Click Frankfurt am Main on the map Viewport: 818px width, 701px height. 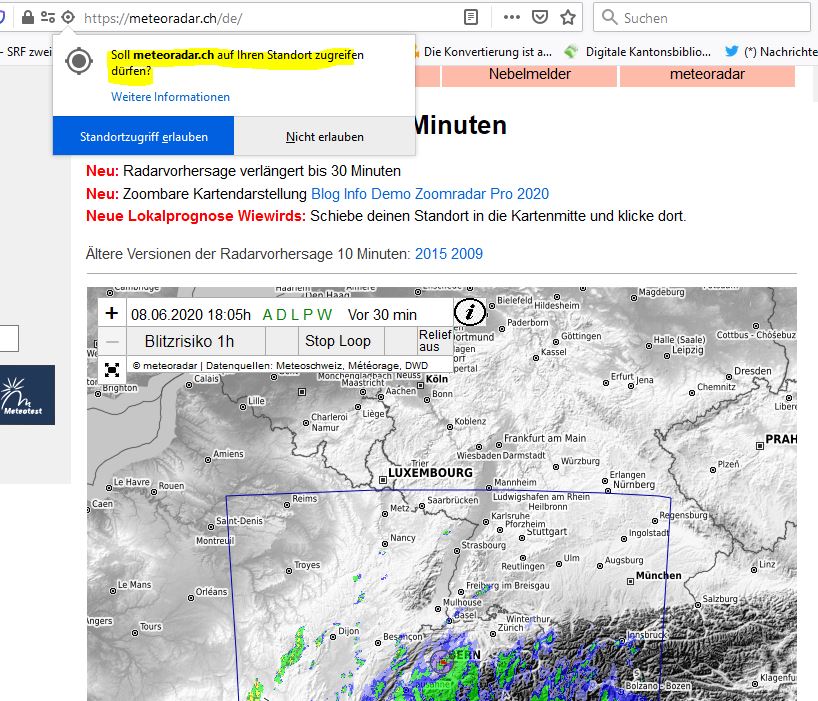(x=545, y=438)
